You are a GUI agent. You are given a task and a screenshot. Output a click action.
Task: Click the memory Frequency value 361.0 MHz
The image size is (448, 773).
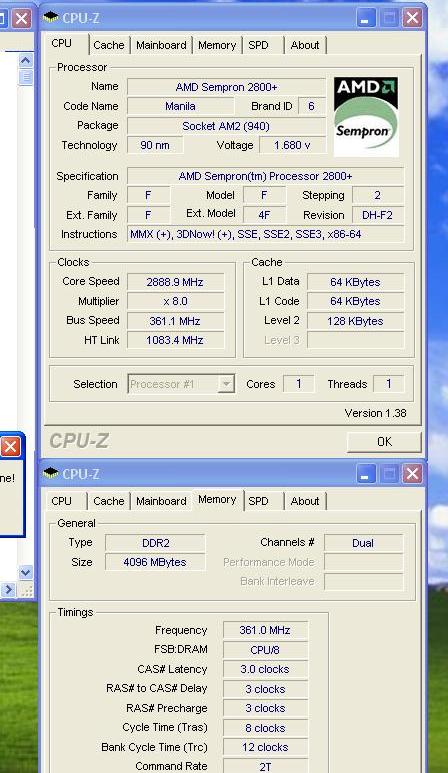point(265,630)
